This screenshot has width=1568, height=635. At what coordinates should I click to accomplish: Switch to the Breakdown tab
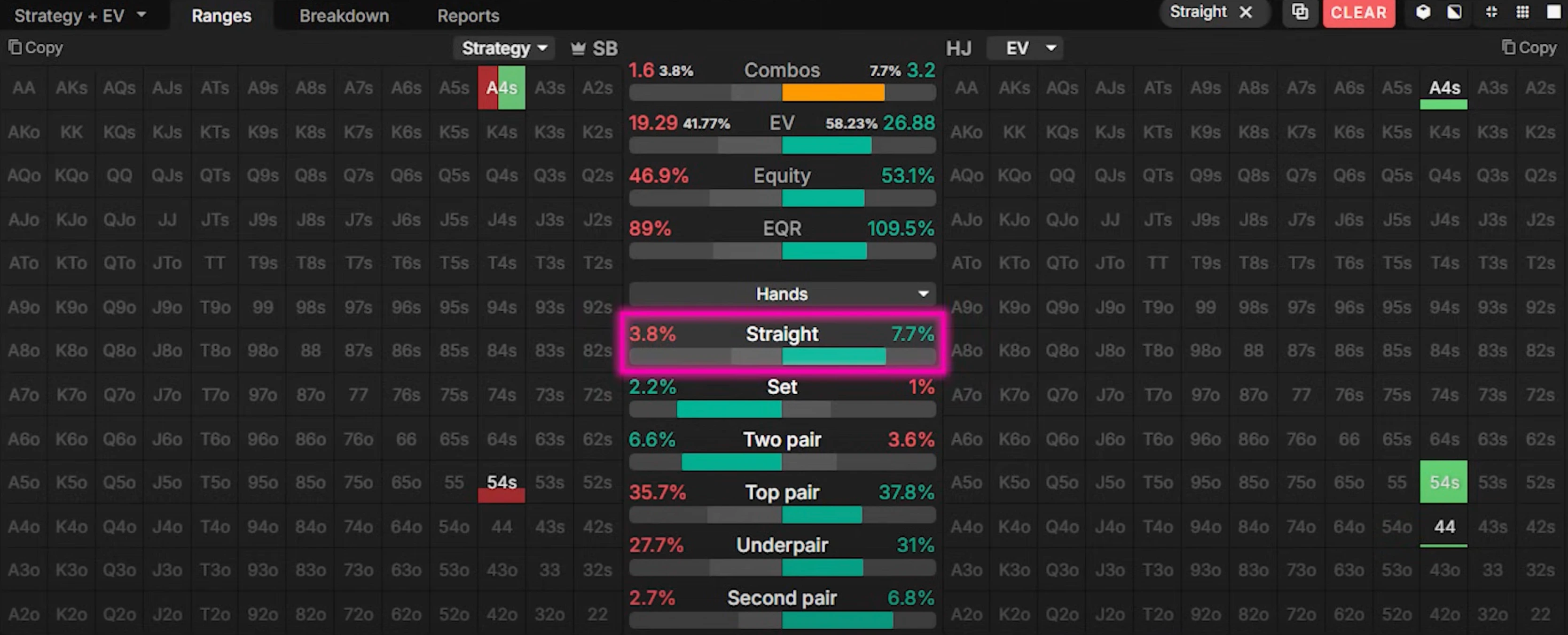click(344, 15)
